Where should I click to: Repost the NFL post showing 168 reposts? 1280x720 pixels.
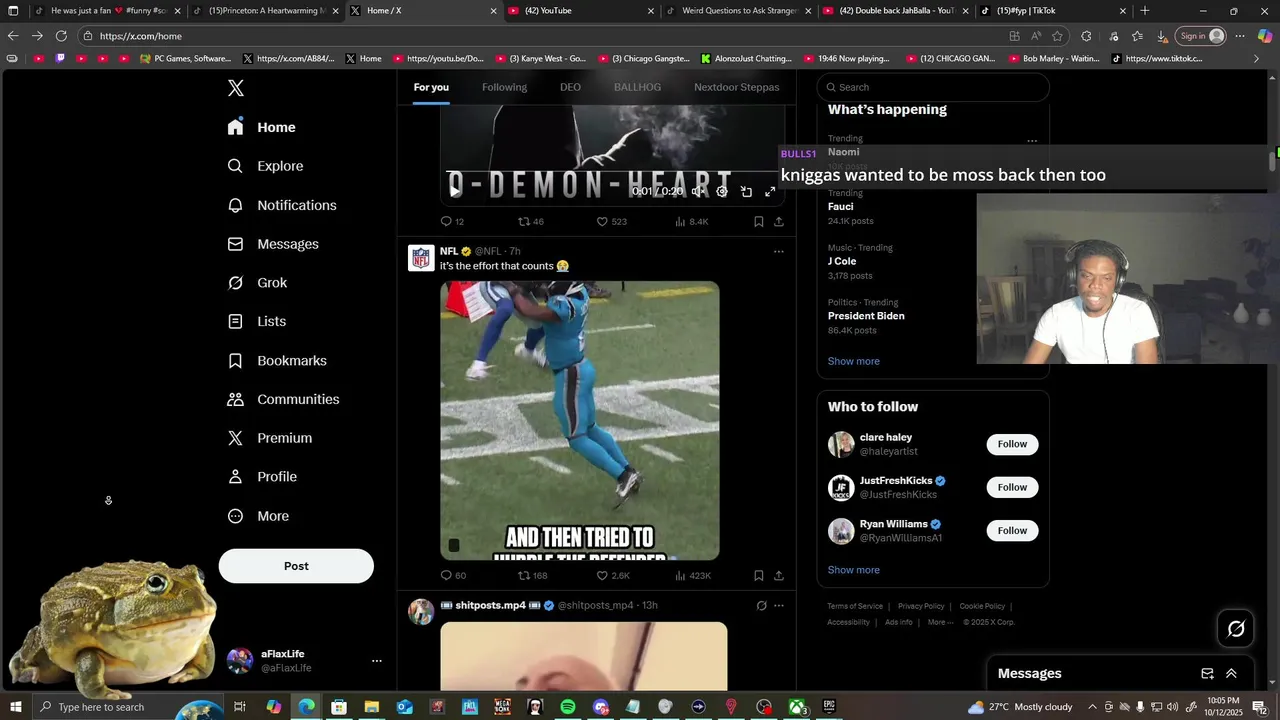[x=532, y=575]
